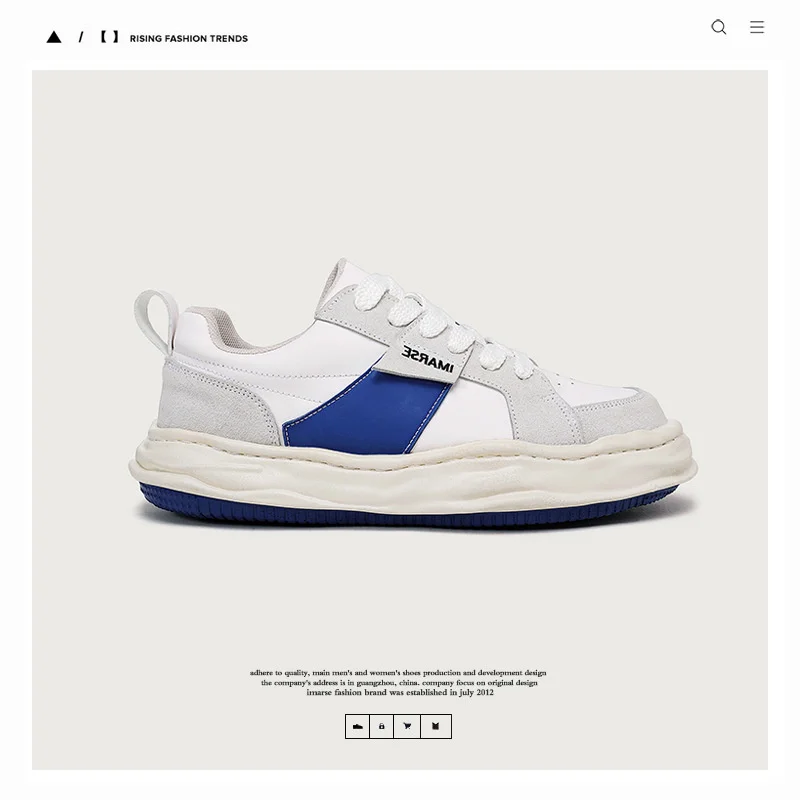
Task: Click the line mentioning guangzhou, china
Action: tap(399, 682)
